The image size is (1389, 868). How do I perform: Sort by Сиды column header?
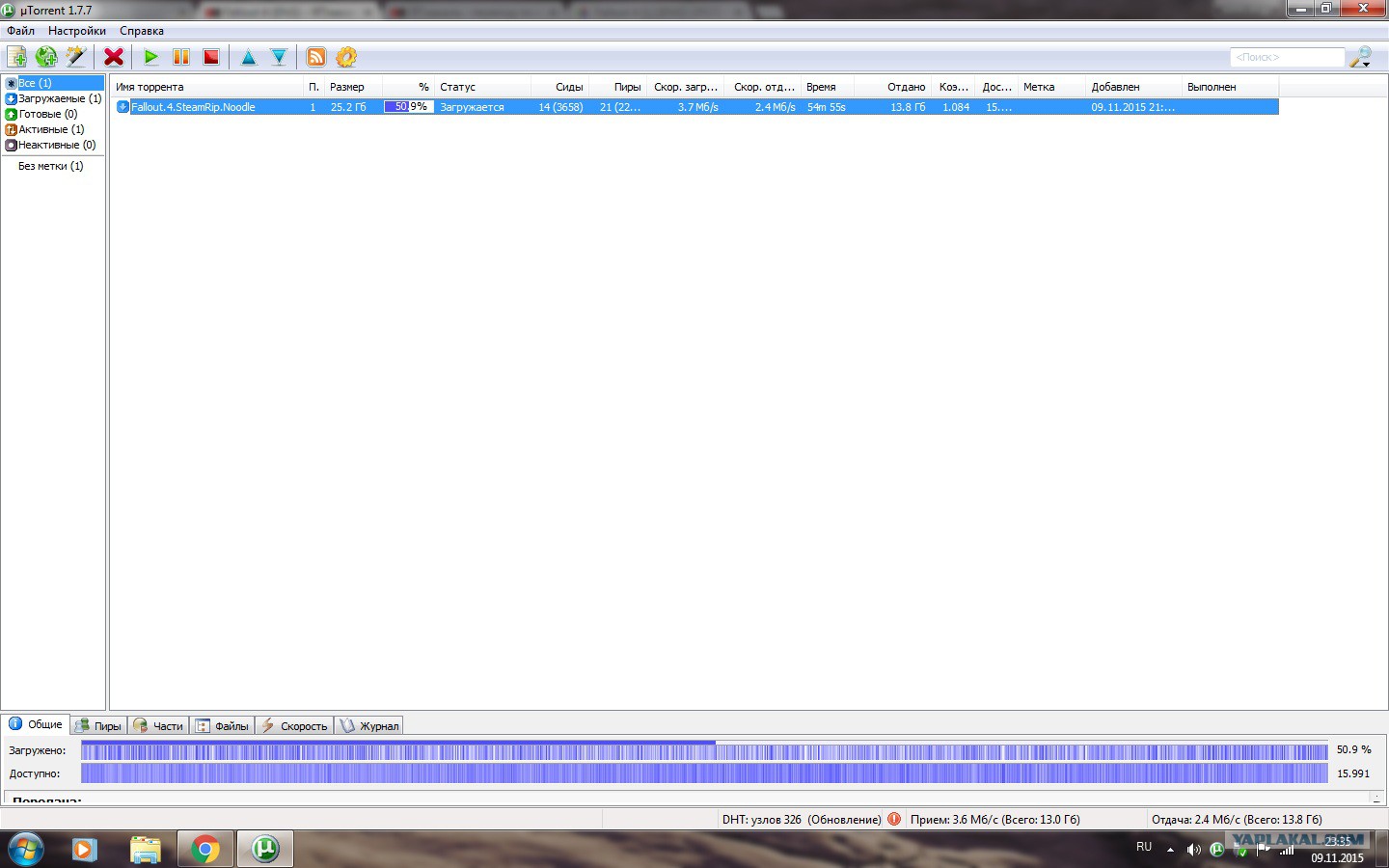click(x=559, y=87)
